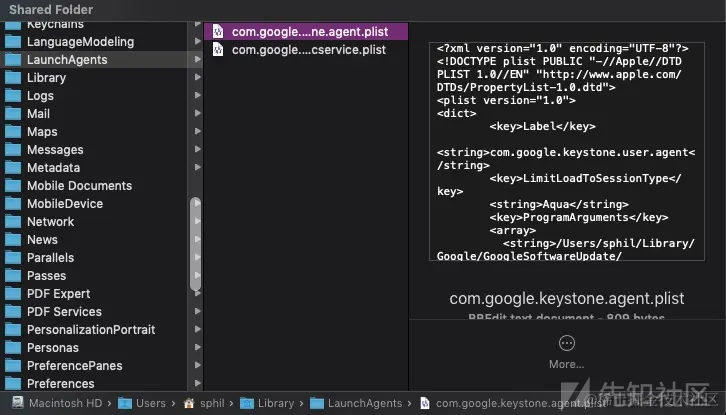Click the Parallels folder name

[50, 258]
